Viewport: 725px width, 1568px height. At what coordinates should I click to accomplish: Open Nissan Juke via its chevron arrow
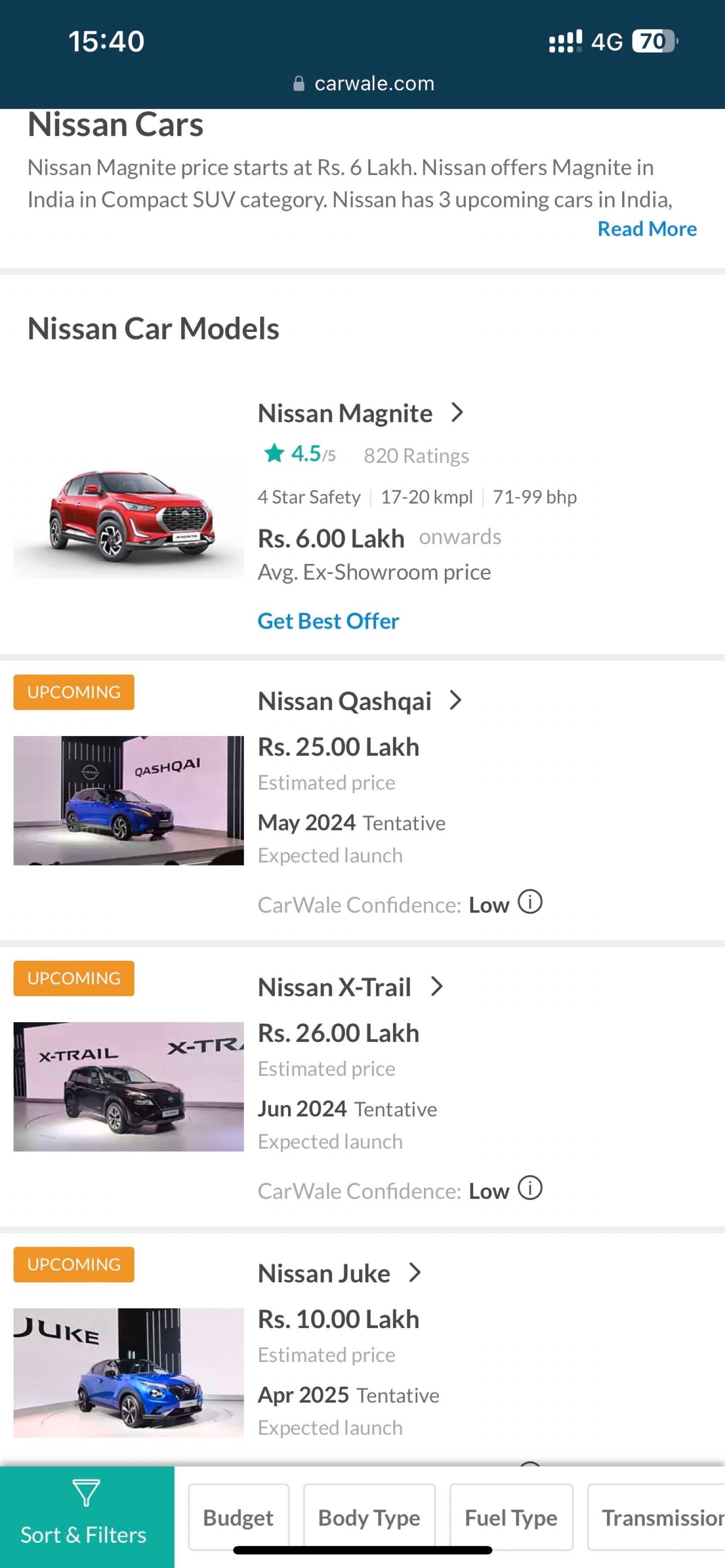[x=415, y=1273]
